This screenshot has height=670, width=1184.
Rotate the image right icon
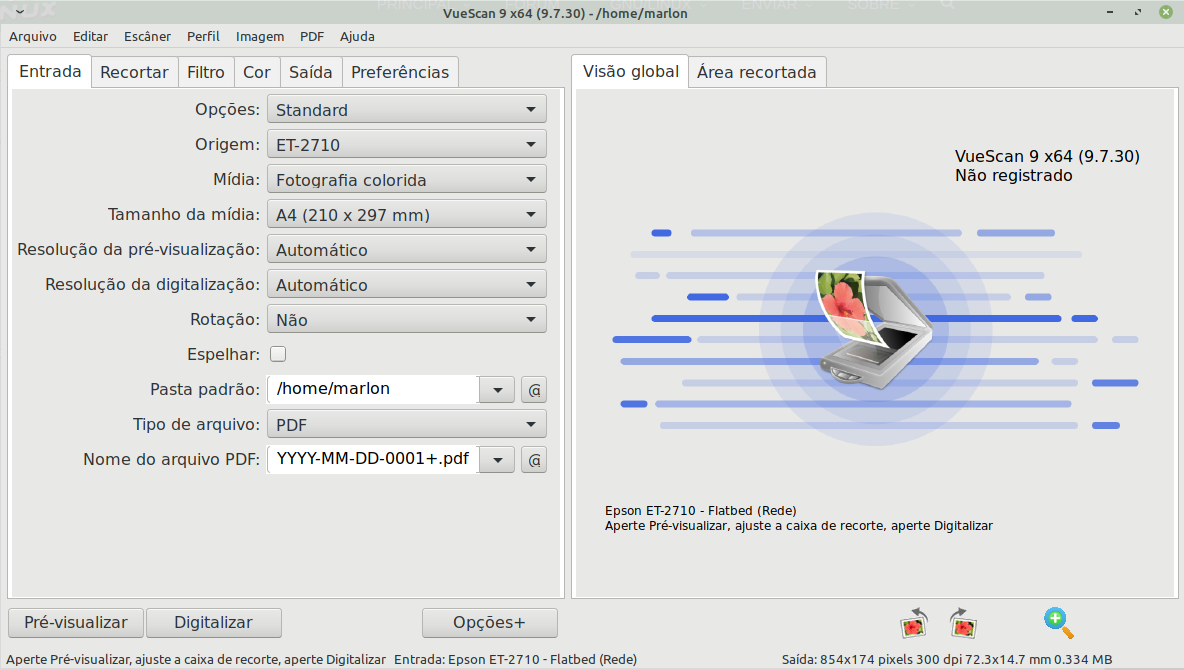(963, 623)
